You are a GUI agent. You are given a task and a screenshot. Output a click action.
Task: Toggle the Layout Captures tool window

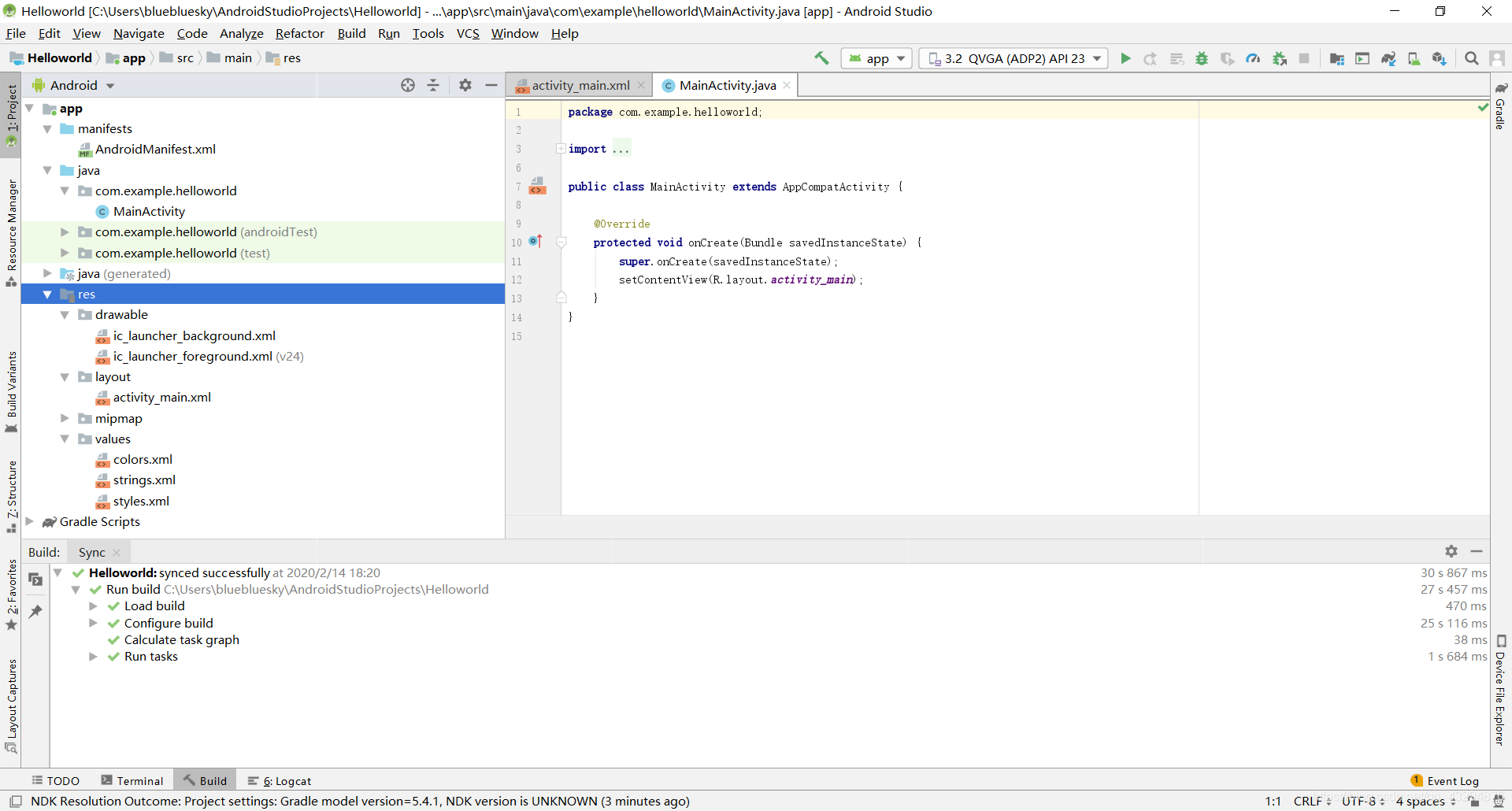pos(11,705)
